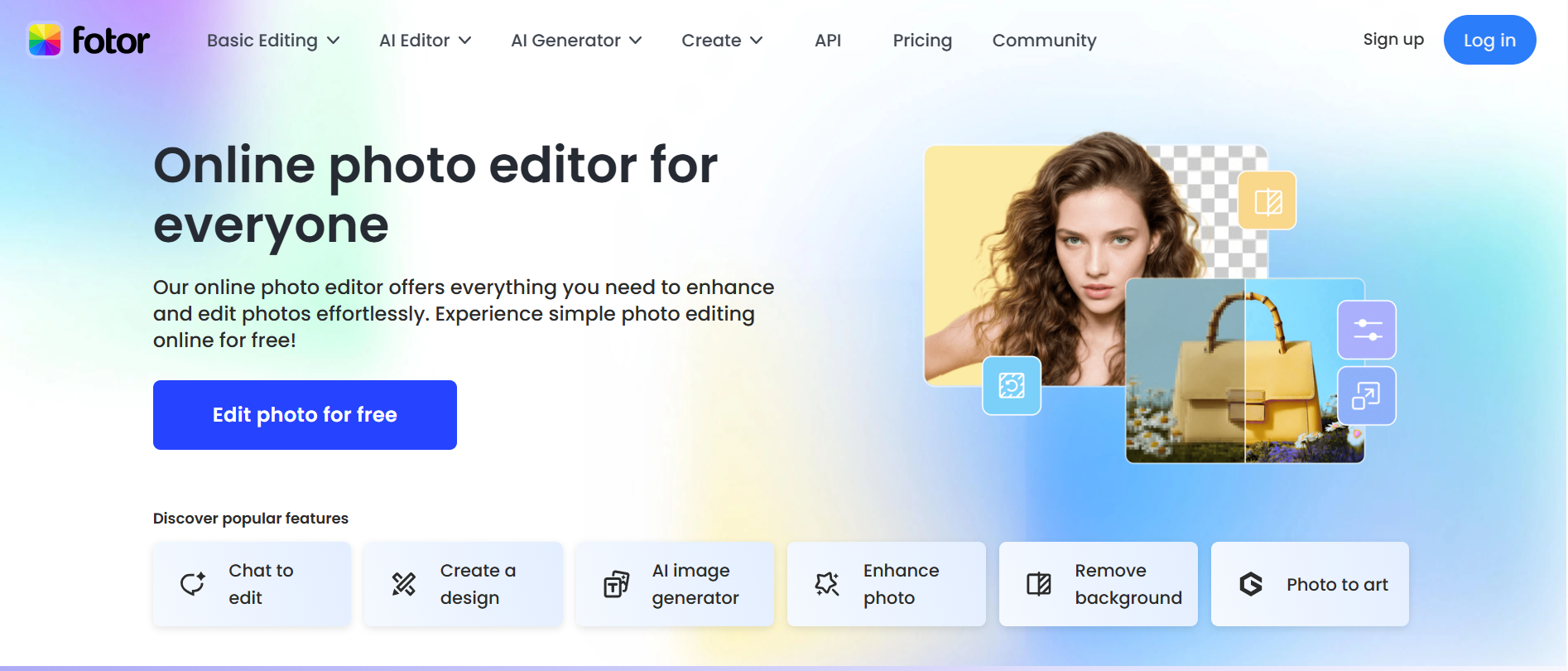Click the Enhance photo sparkle icon
This screenshot has width=1568, height=671.
click(x=827, y=584)
